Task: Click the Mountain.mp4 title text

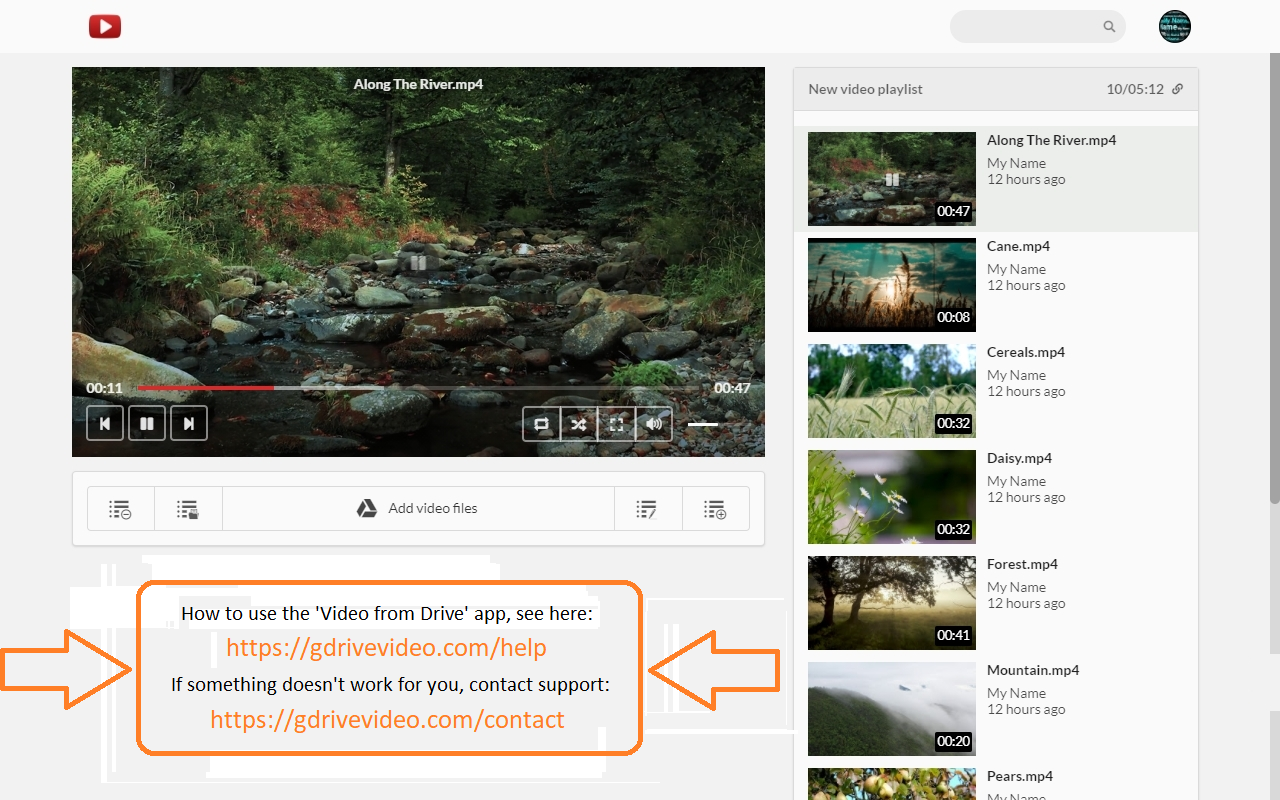Action: 1033,670
